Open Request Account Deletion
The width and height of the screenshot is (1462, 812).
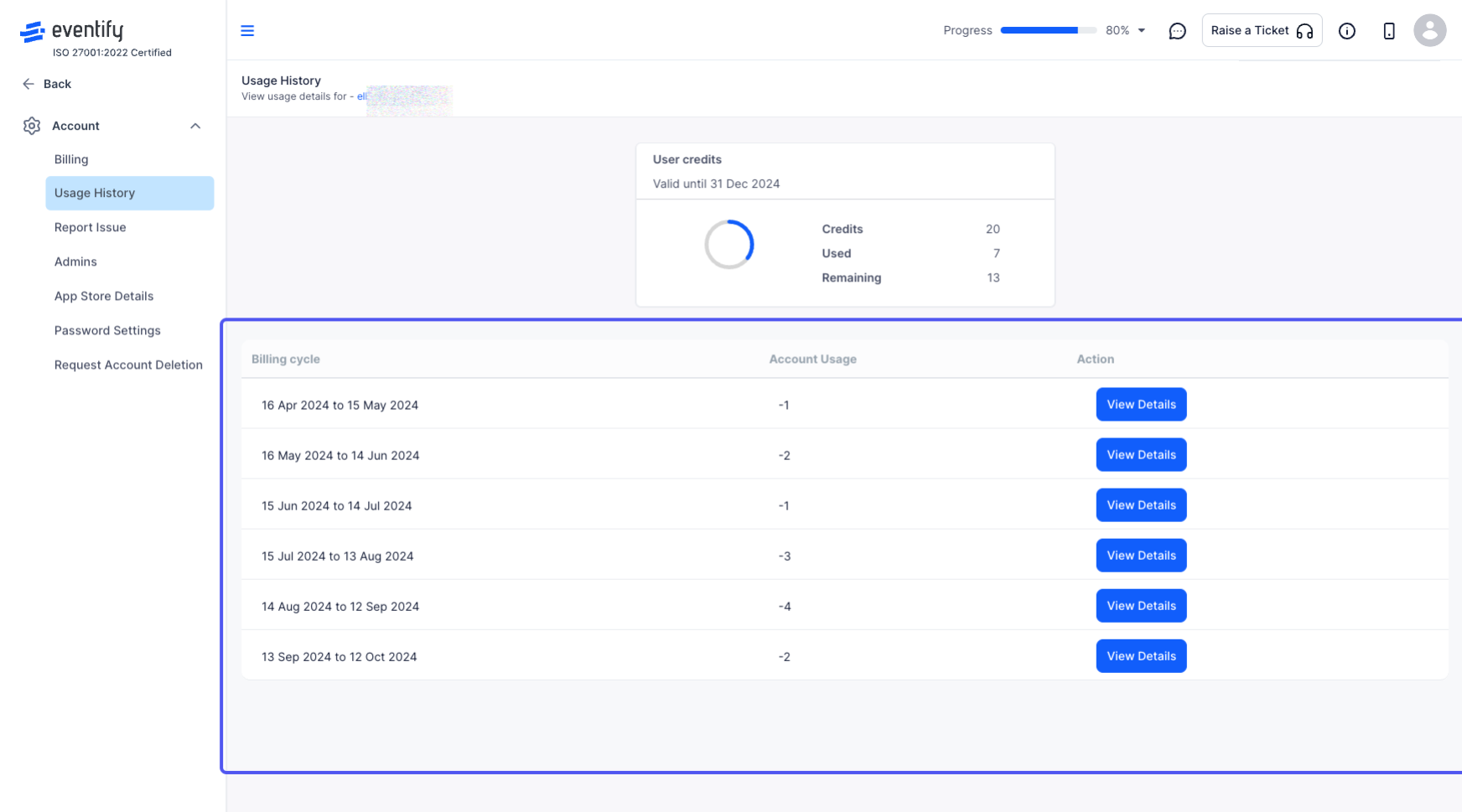click(128, 365)
